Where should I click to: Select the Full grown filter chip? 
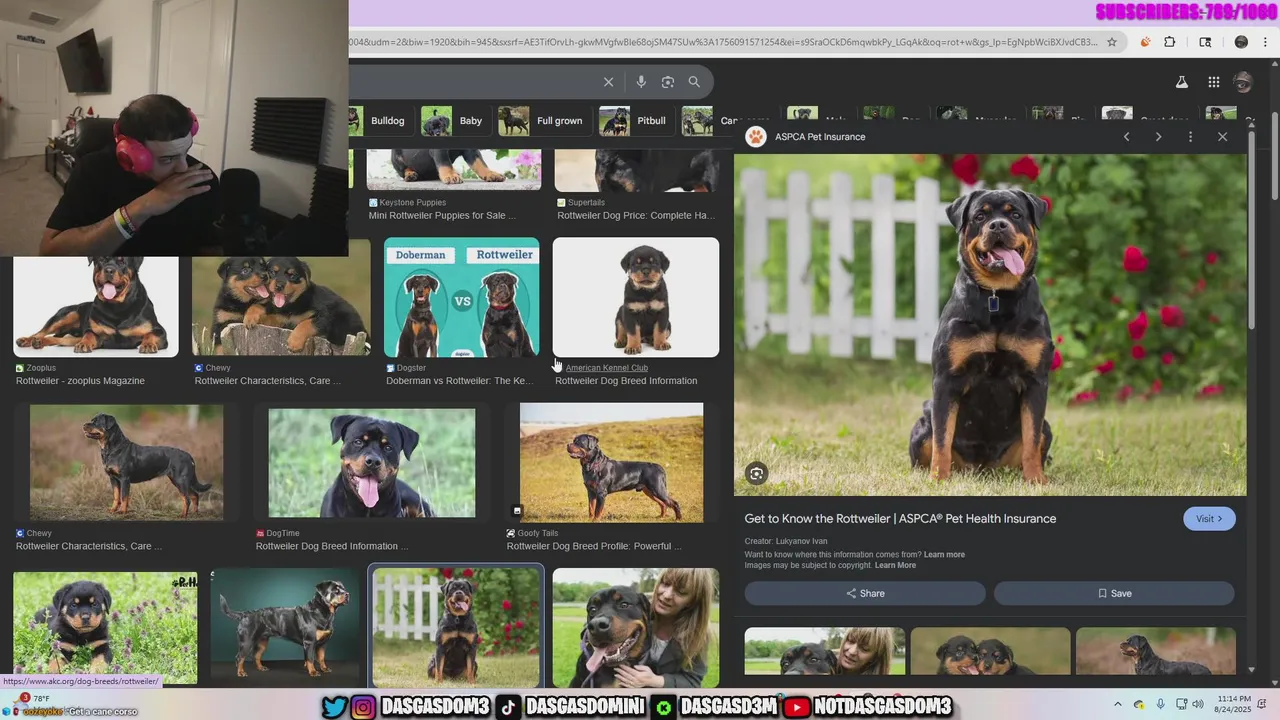point(544,121)
